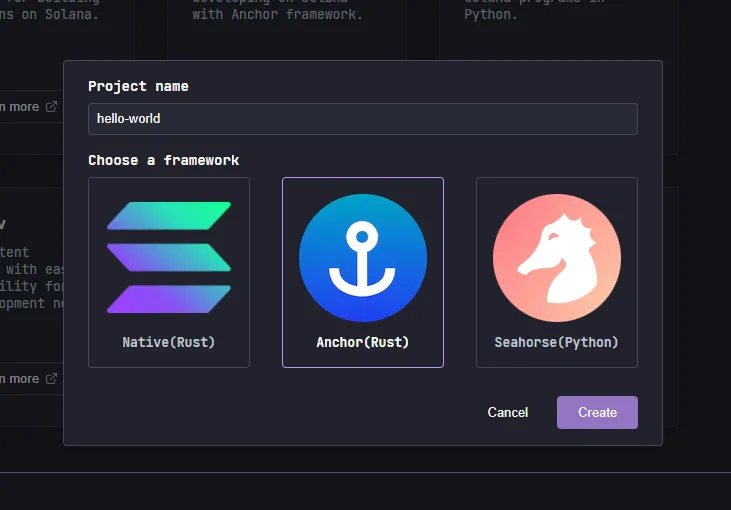Click the 'Project name' heading label
This screenshot has height=510, width=731.
tap(138, 87)
